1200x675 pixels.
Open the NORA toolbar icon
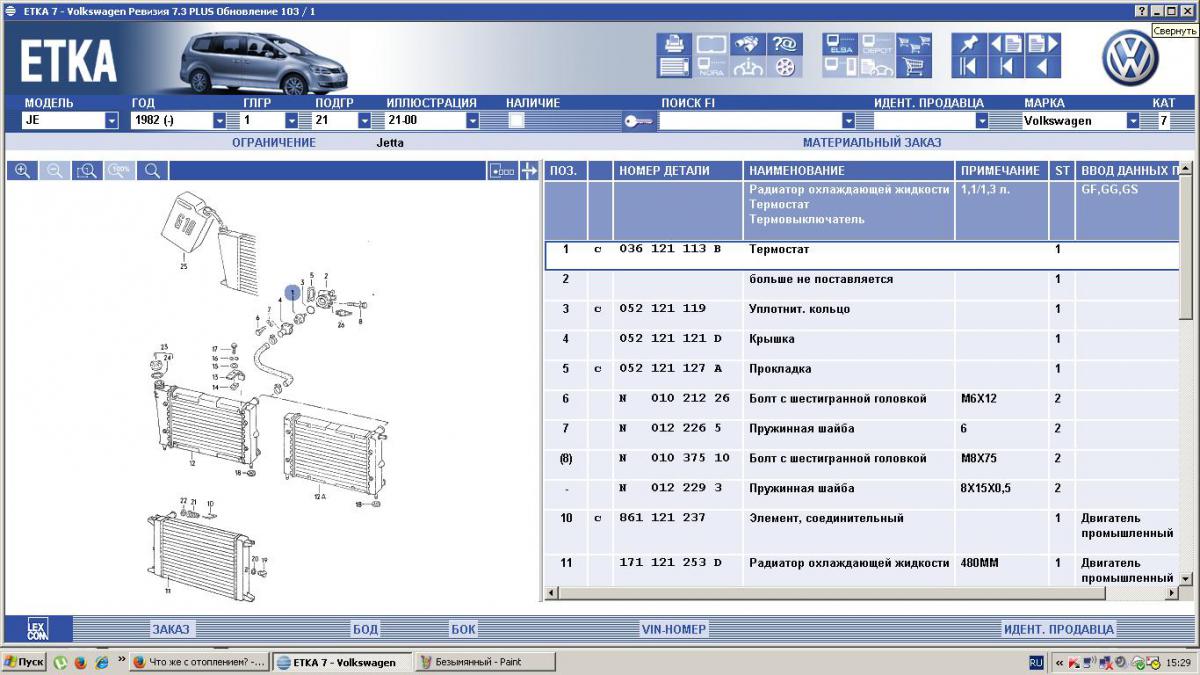tap(711, 67)
